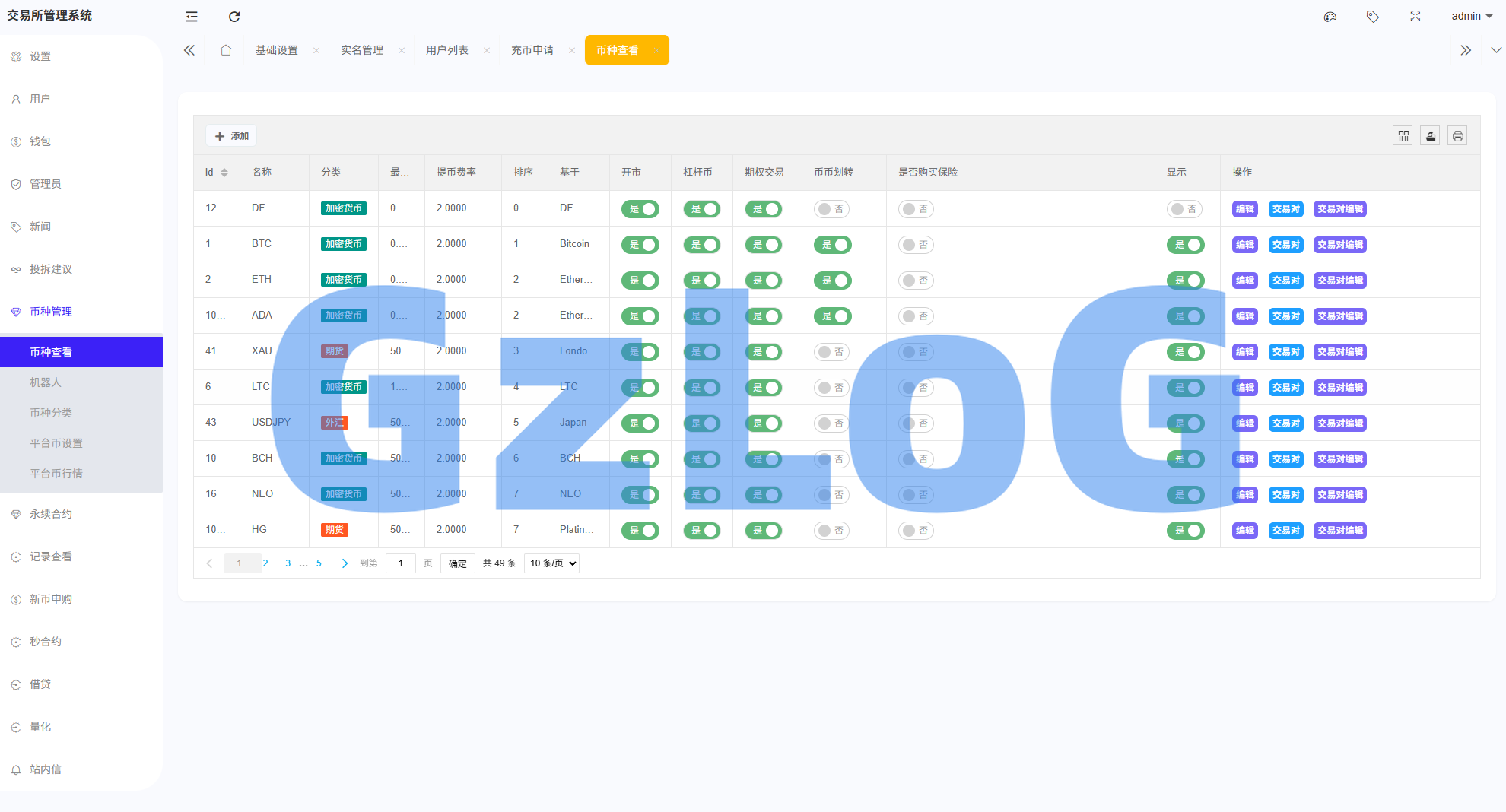Click the 添加 button to add currency

click(x=231, y=135)
